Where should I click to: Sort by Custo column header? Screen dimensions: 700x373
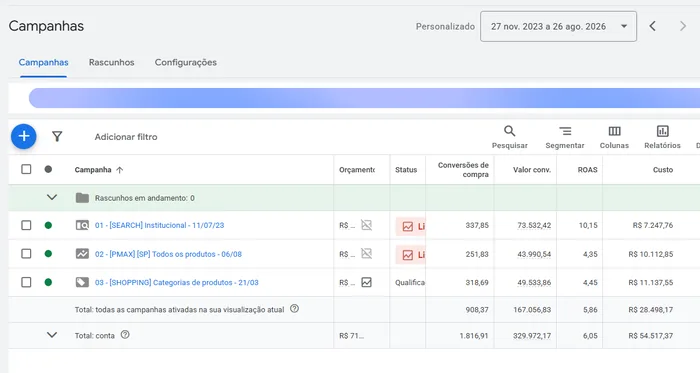pyautogui.click(x=663, y=170)
